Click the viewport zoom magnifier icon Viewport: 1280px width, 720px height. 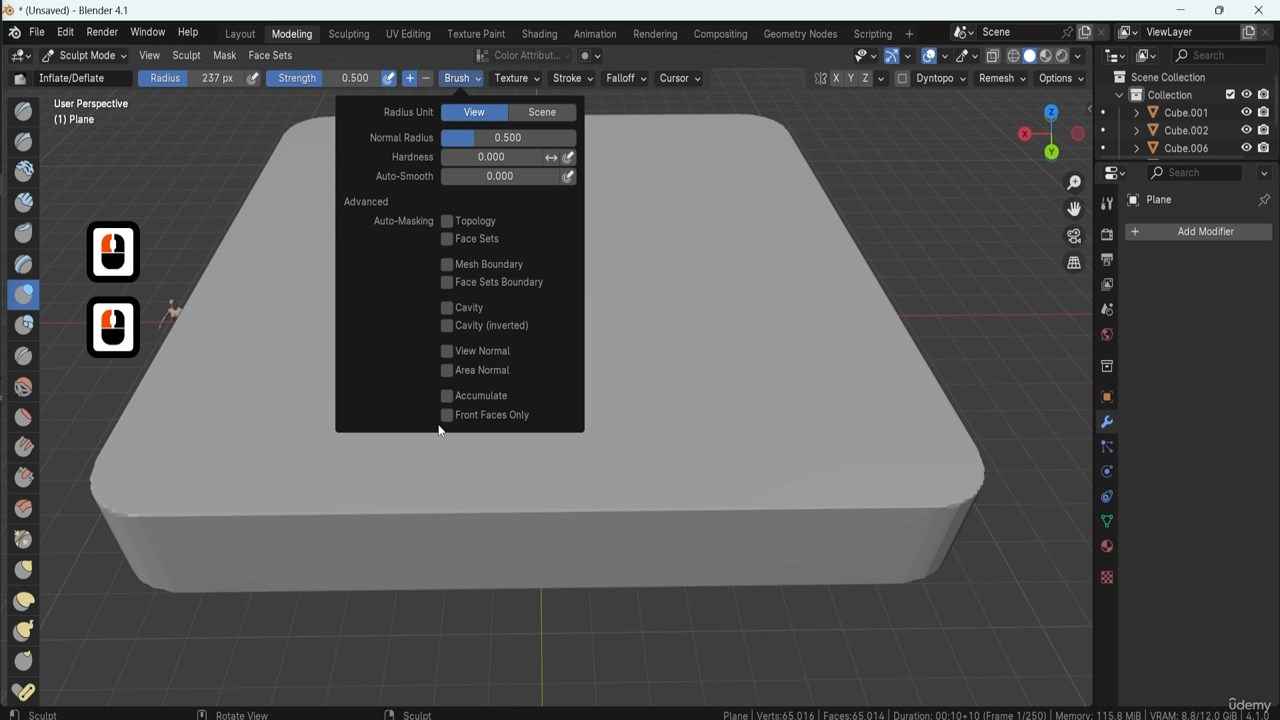click(1074, 183)
